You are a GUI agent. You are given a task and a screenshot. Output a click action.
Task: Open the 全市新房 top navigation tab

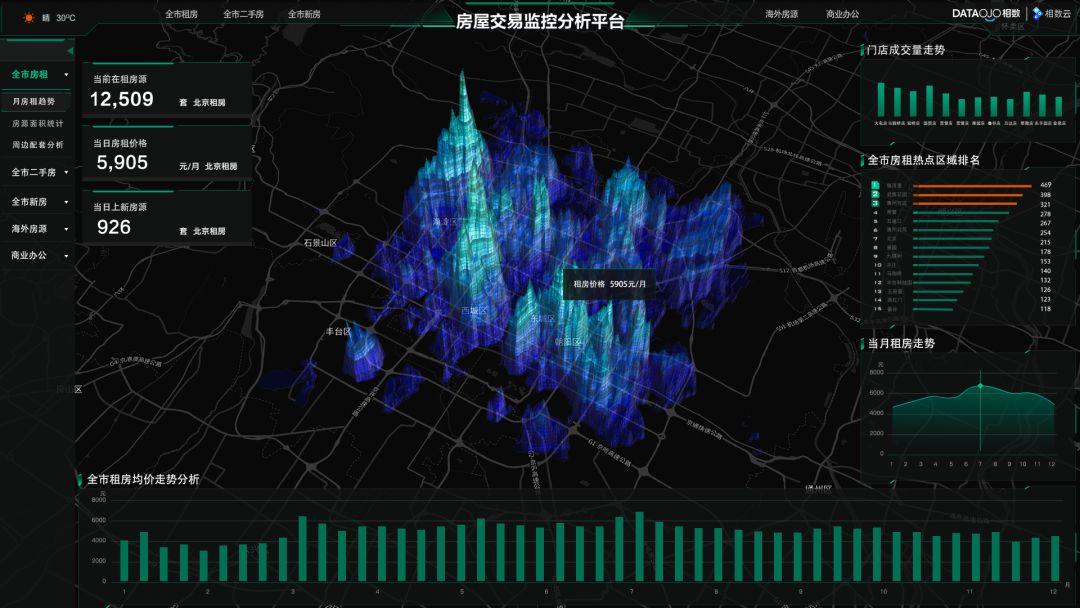[304, 14]
